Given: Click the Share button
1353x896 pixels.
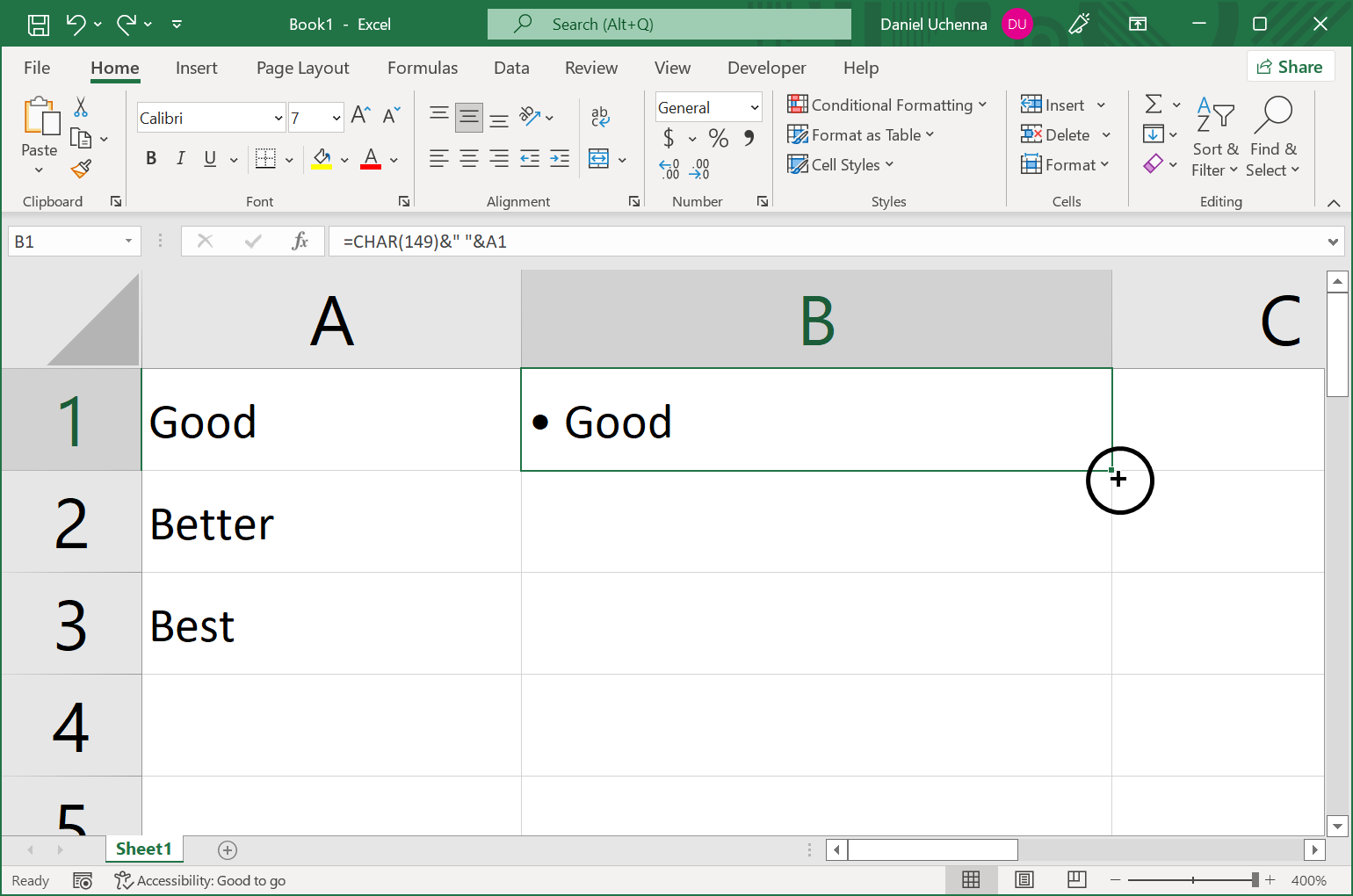Looking at the screenshot, I should [x=1290, y=67].
